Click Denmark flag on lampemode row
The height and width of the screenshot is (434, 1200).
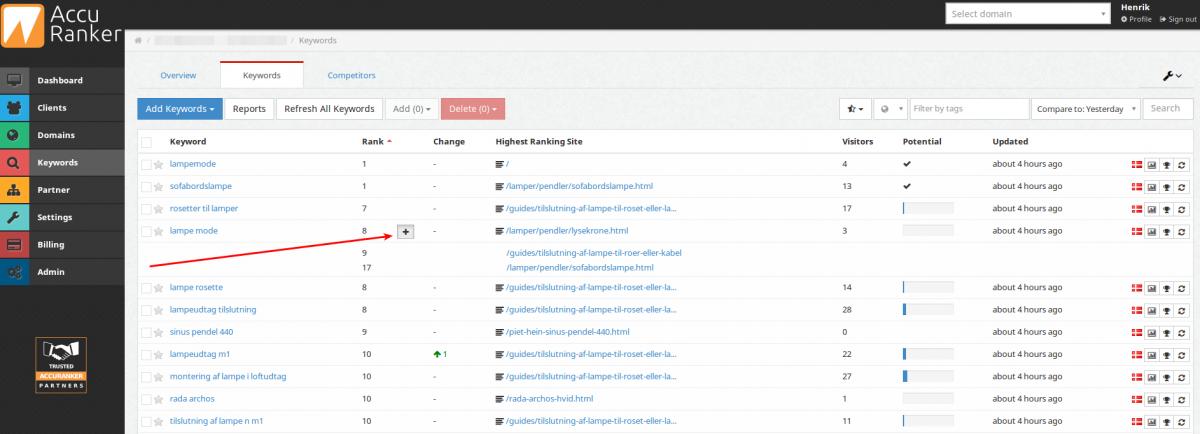(1136, 164)
